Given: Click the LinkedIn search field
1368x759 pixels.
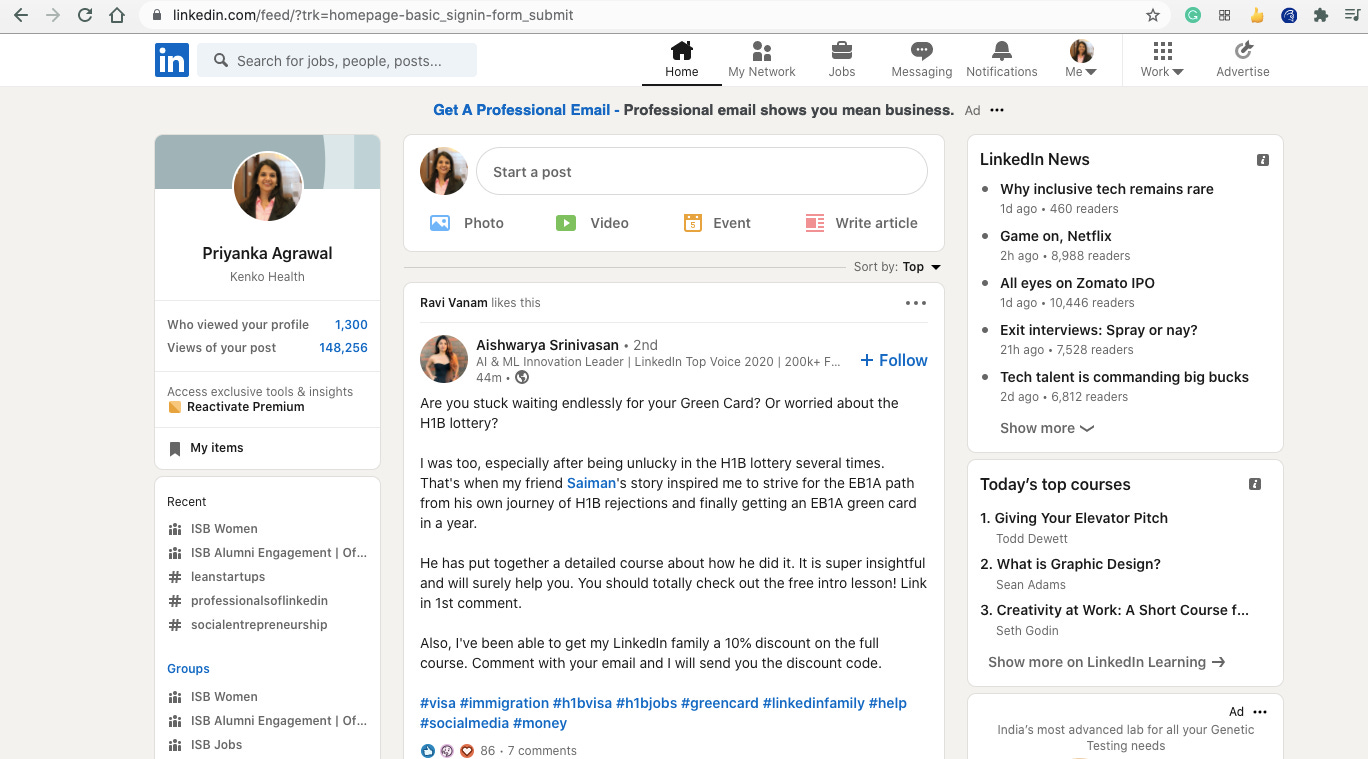Looking at the screenshot, I should click(x=337, y=61).
